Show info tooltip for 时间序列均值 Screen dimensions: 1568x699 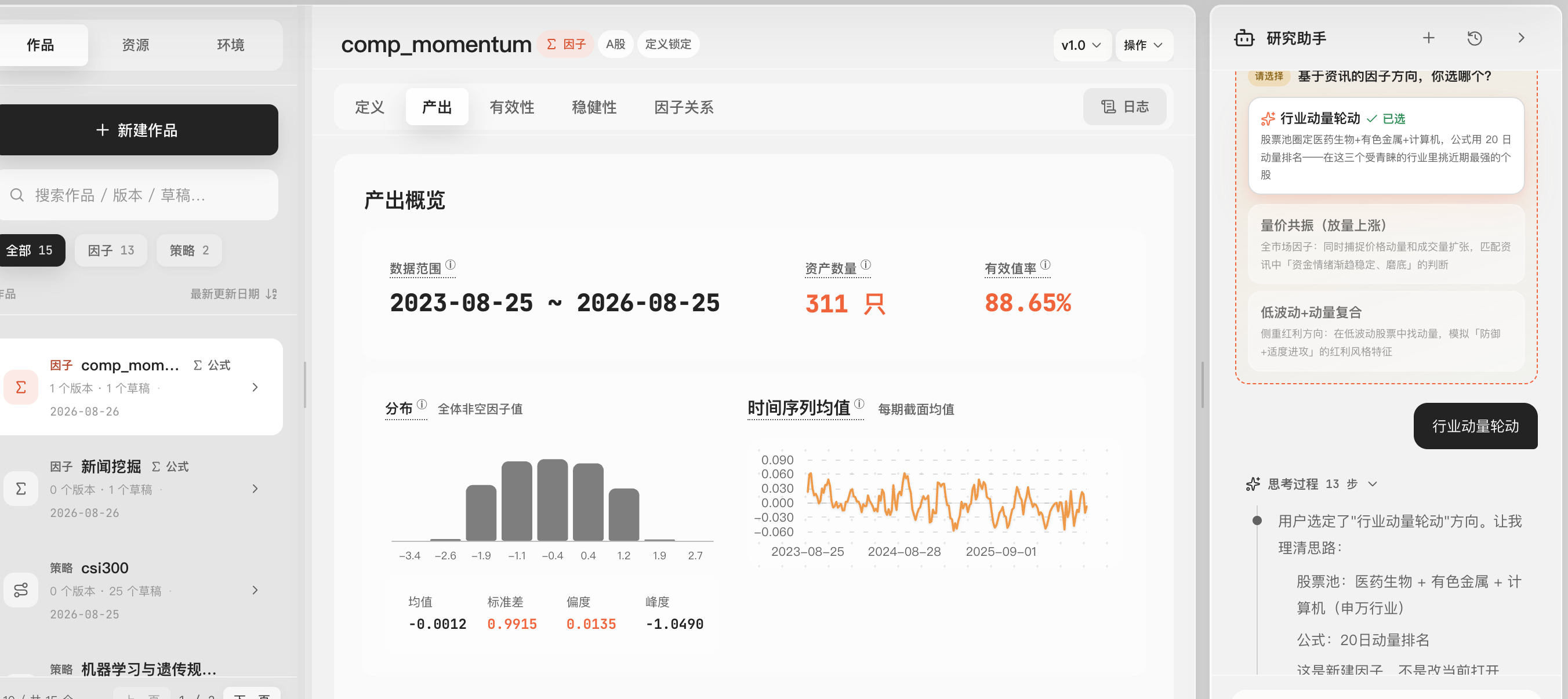click(859, 403)
